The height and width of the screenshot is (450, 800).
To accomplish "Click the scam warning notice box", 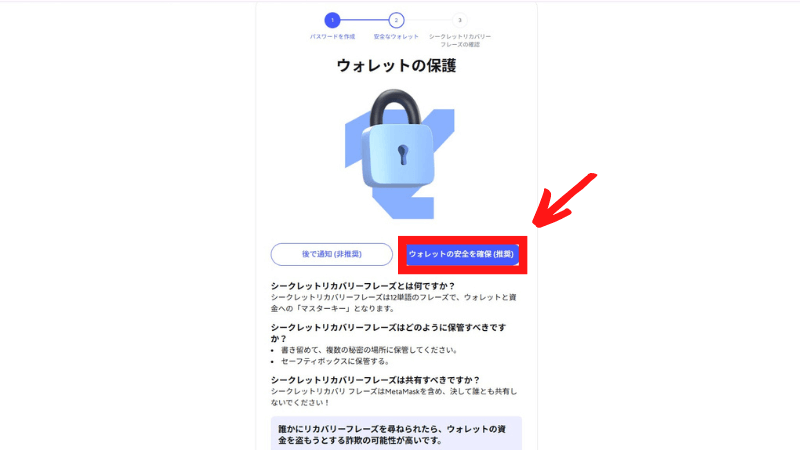I will tap(396, 434).
